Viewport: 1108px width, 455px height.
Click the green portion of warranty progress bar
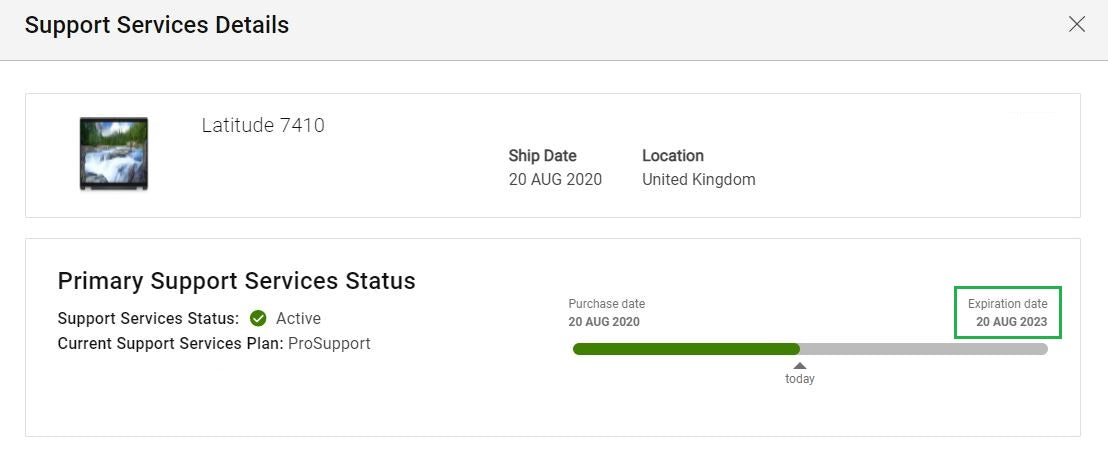tap(686, 349)
